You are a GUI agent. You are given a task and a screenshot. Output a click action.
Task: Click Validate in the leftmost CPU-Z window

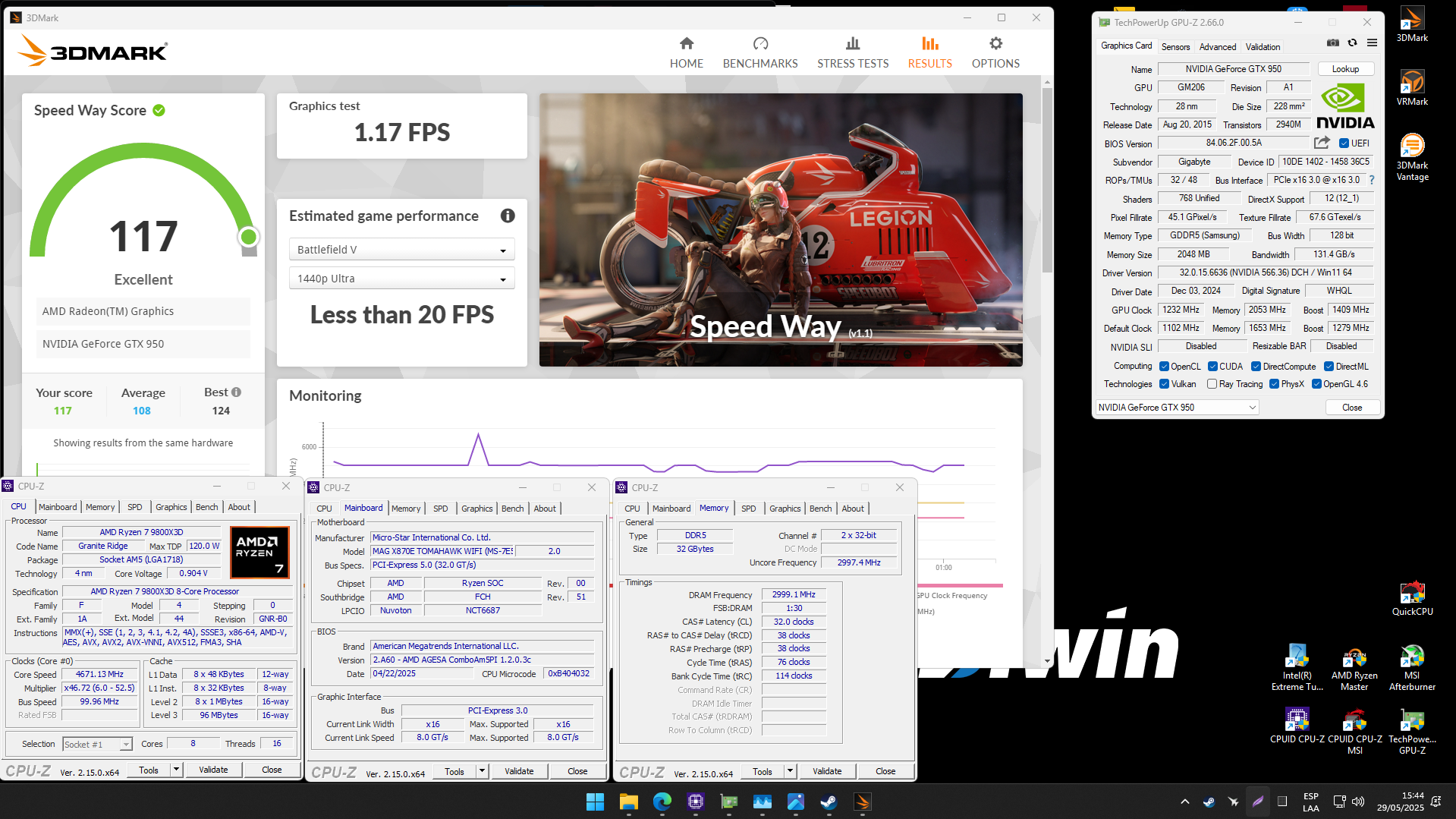click(213, 770)
